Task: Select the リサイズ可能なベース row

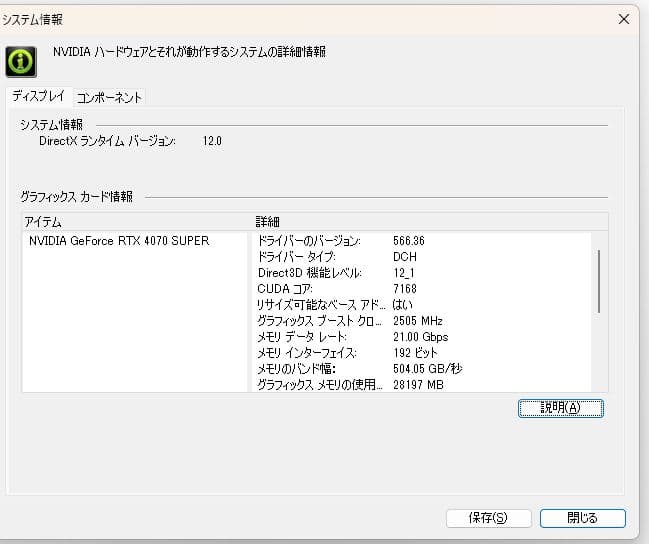Action: [x=421, y=305]
